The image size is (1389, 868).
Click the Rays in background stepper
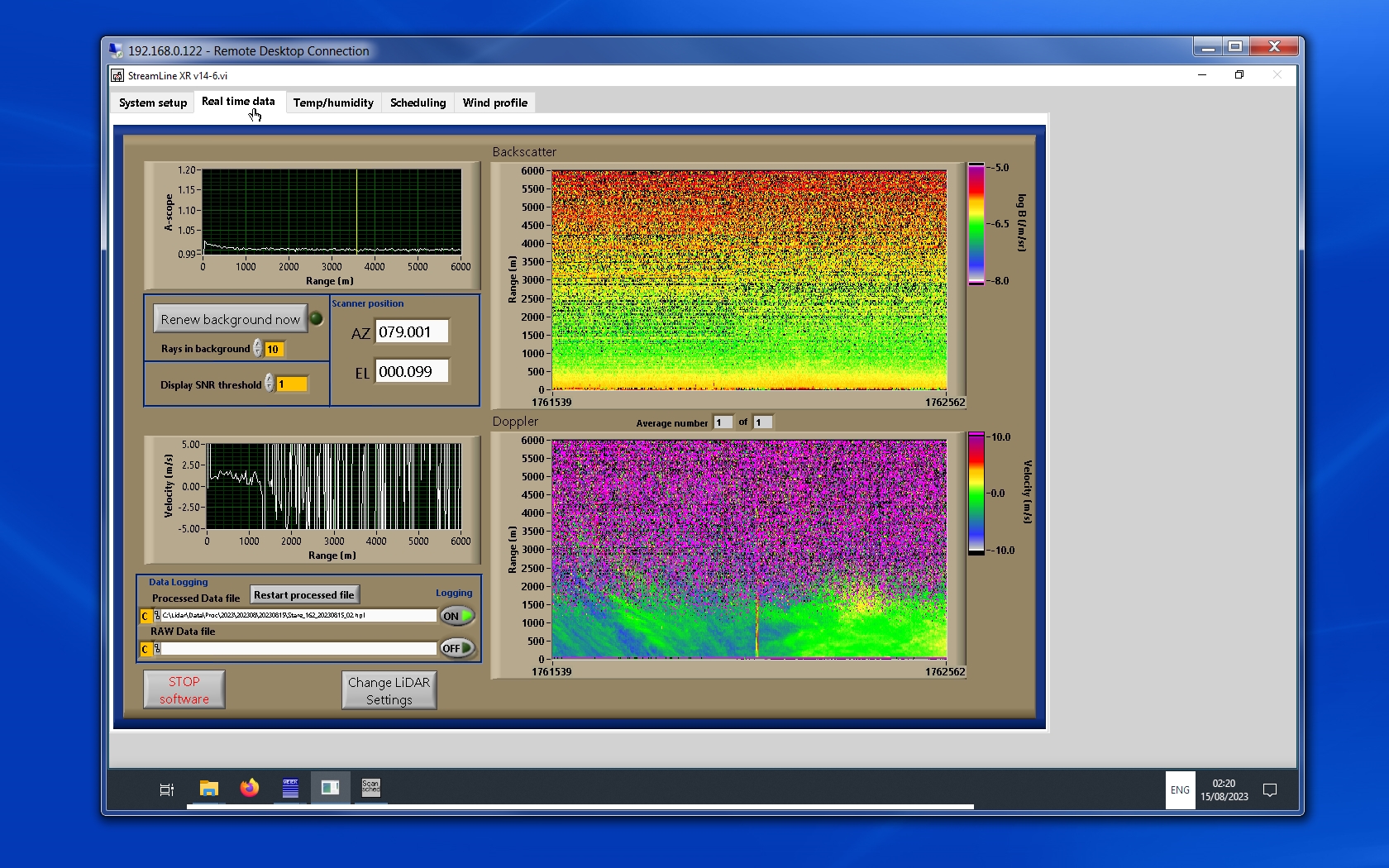click(x=258, y=349)
